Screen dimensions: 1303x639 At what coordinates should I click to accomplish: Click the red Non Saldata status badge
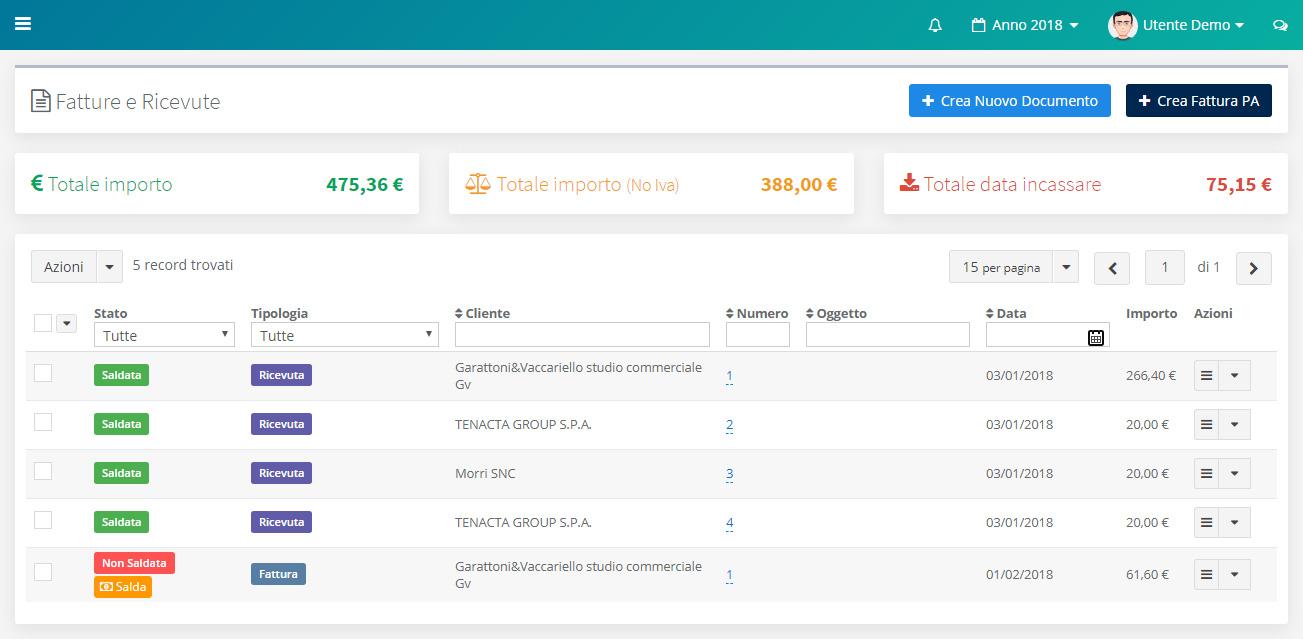[x=134, y=563]
